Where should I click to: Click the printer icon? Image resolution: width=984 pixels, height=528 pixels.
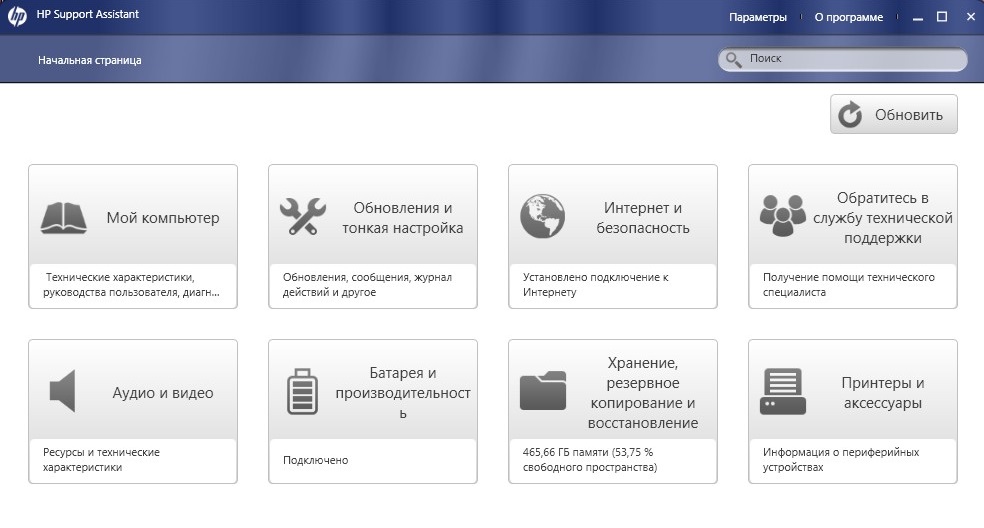(782, 391)
